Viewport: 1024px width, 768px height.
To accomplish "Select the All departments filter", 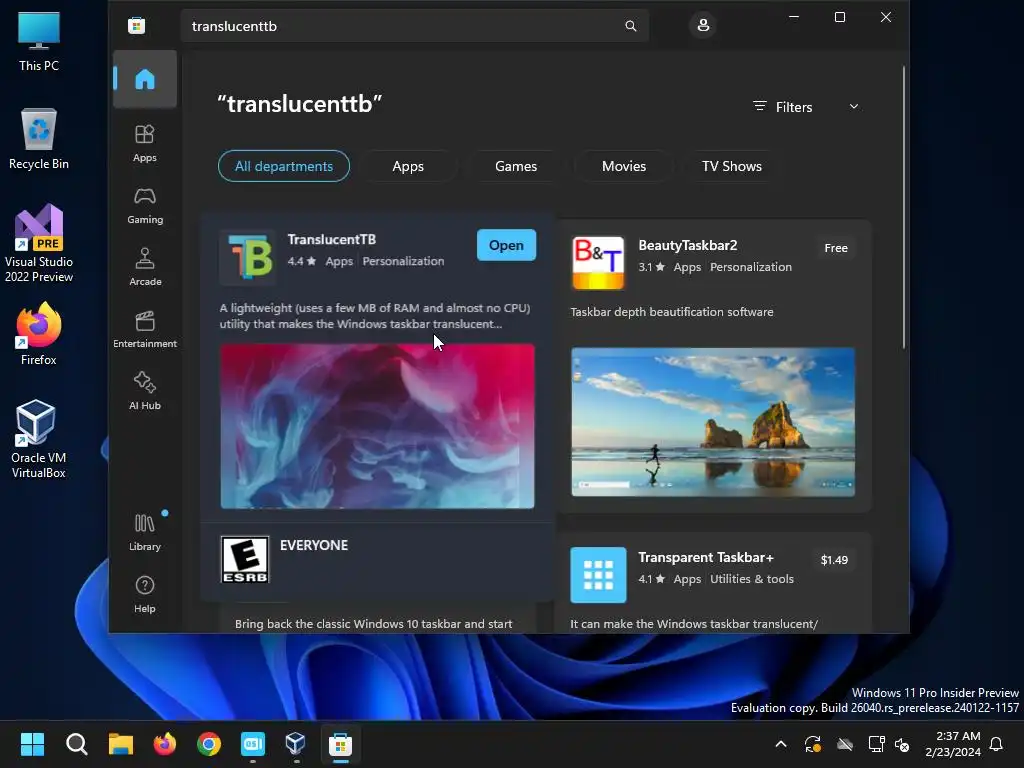I will [x=284, y=167].
